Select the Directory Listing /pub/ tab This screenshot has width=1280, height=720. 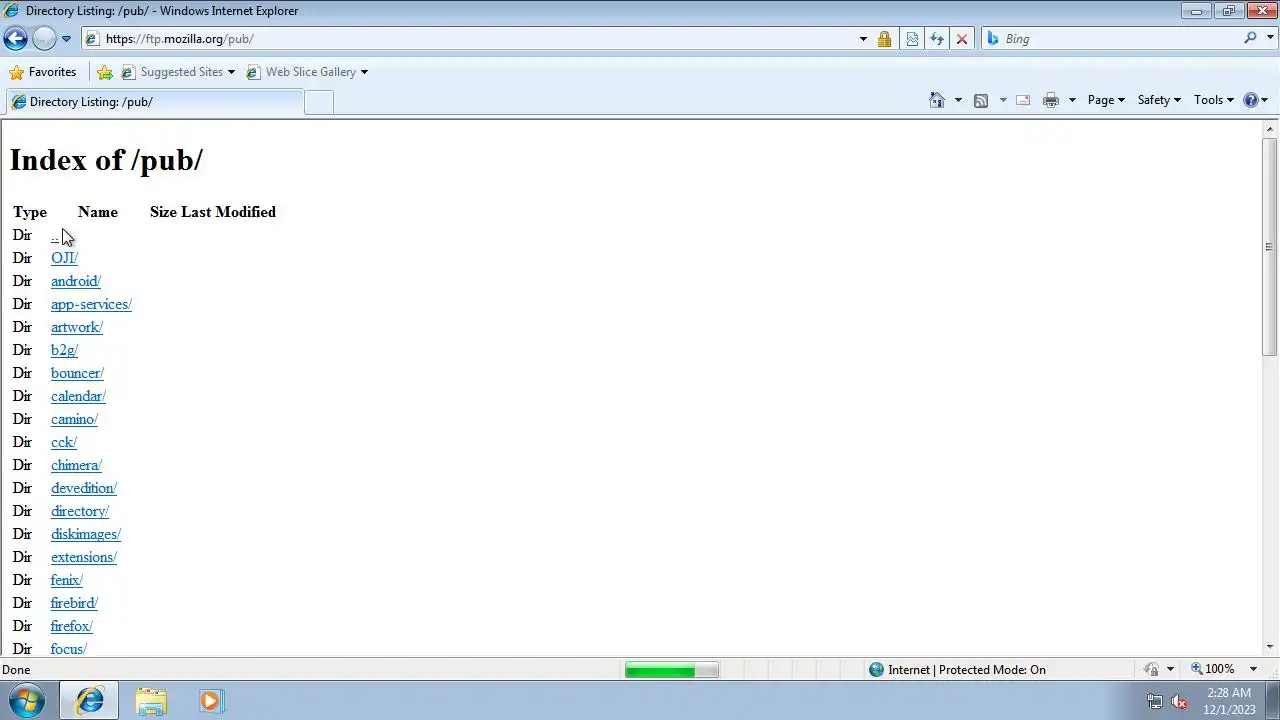[155, 102]
